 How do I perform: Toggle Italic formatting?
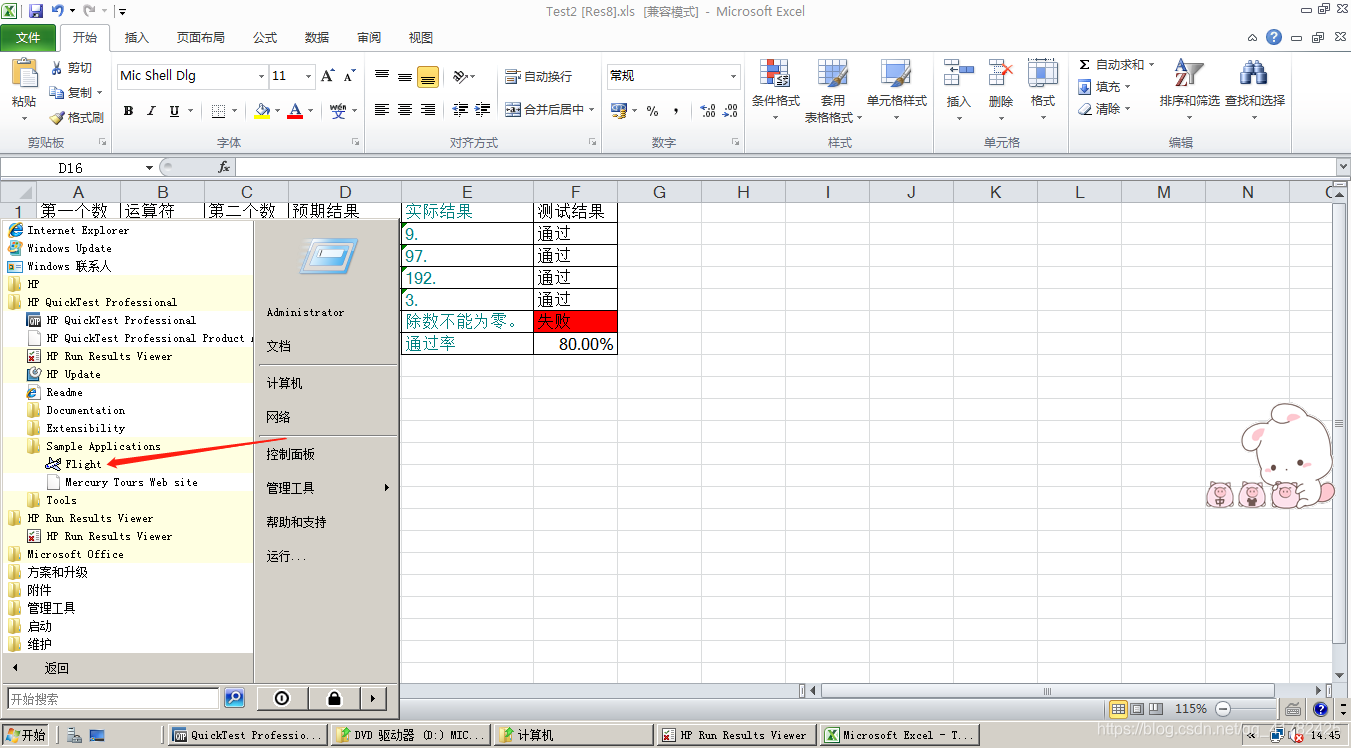151,111
